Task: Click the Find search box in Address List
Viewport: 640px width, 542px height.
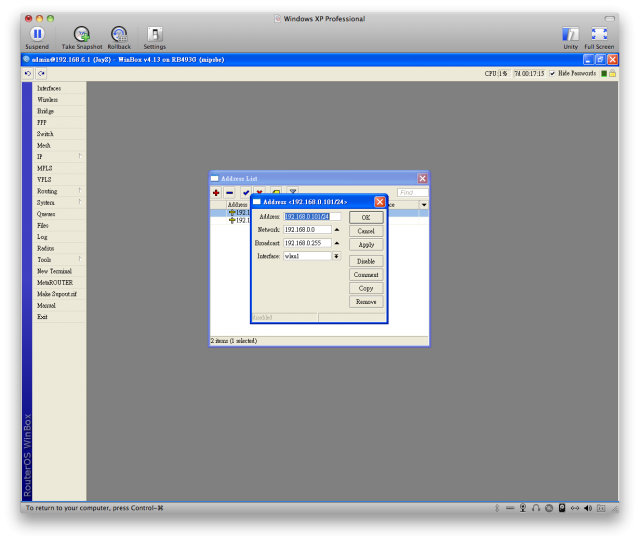Action: tap(413, 193)
